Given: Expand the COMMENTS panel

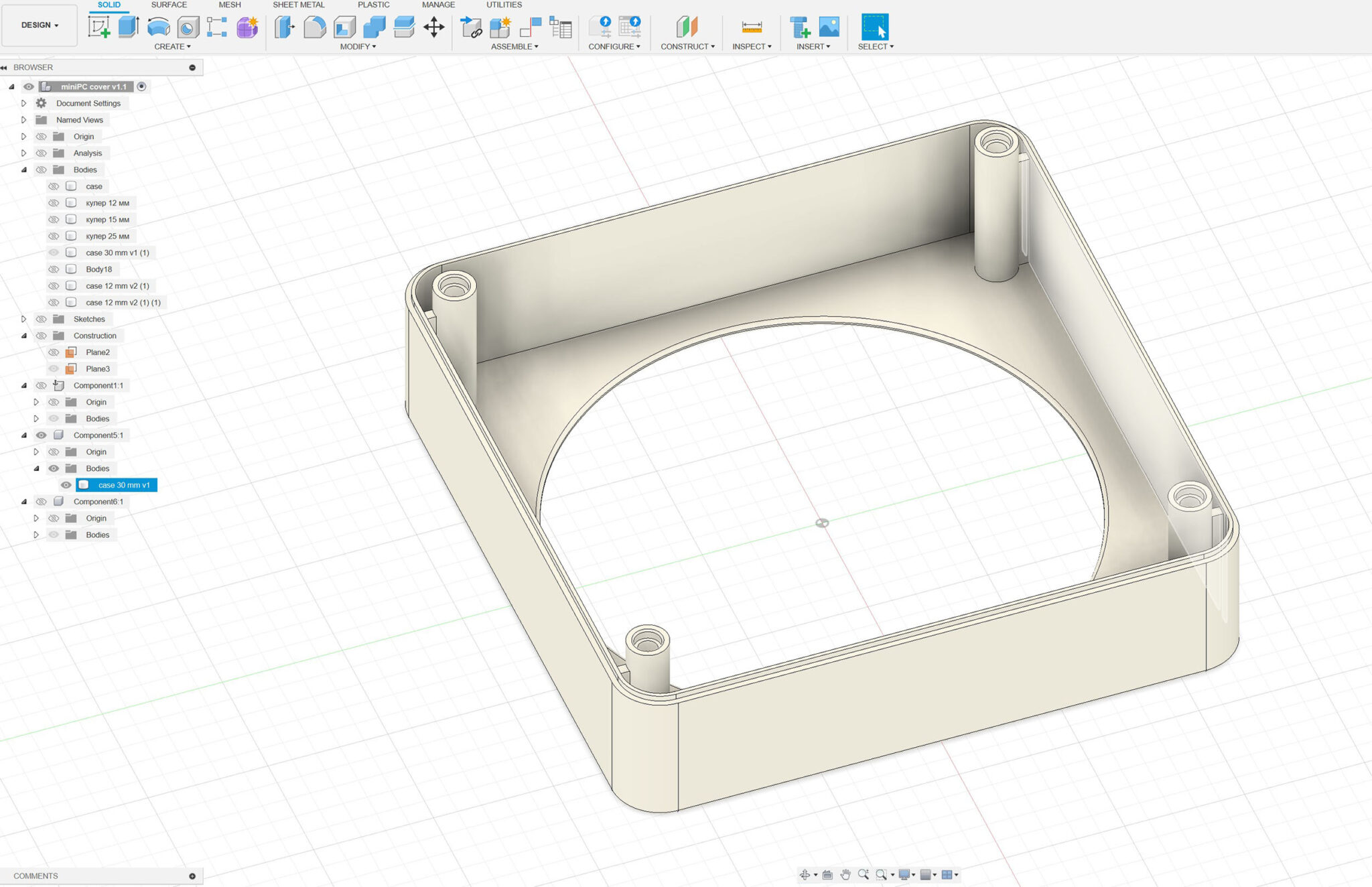Looking at the screenshot, I should tap(192, 876).
